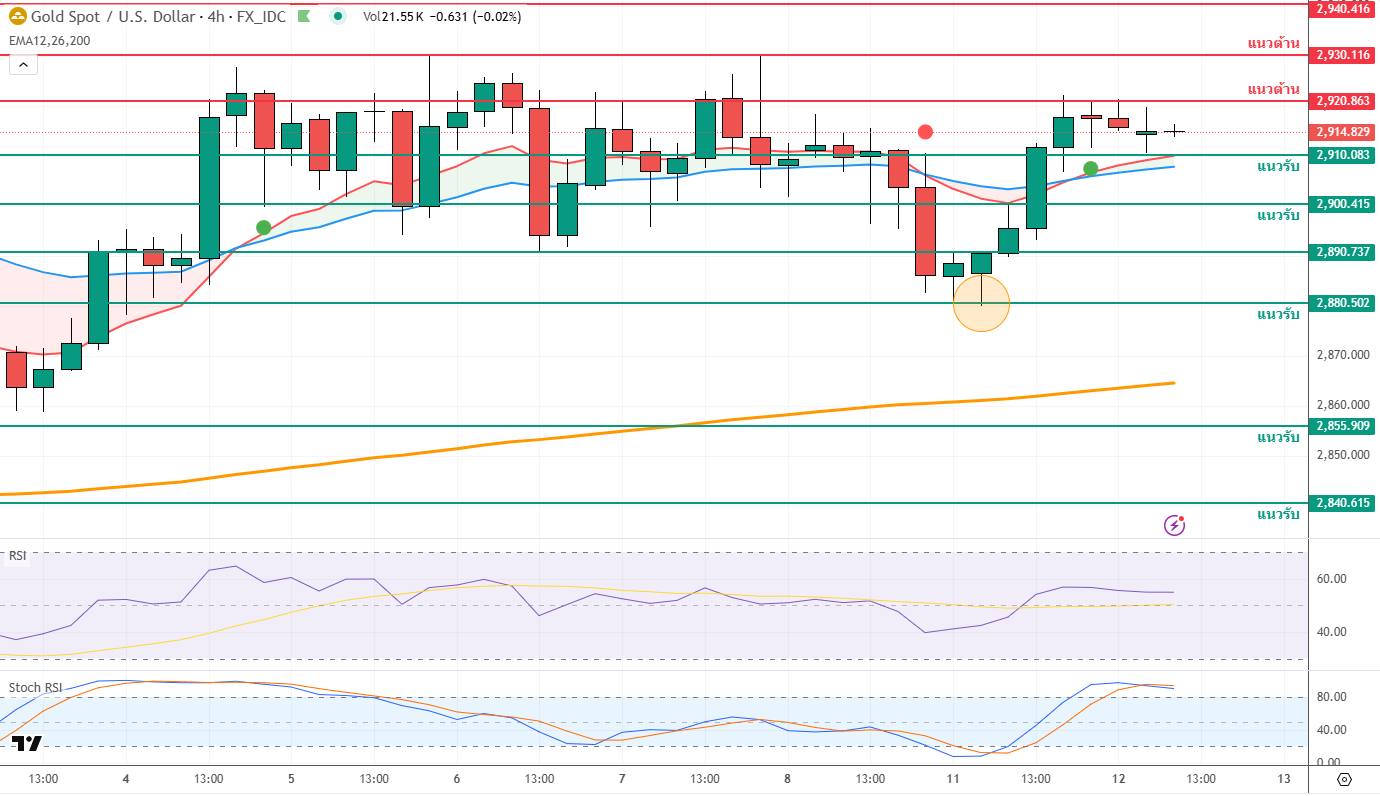Screen dimensions: 1380x796
Task: Click the 2,930.116 resistance price label
Action: [x=1343, y=54]
